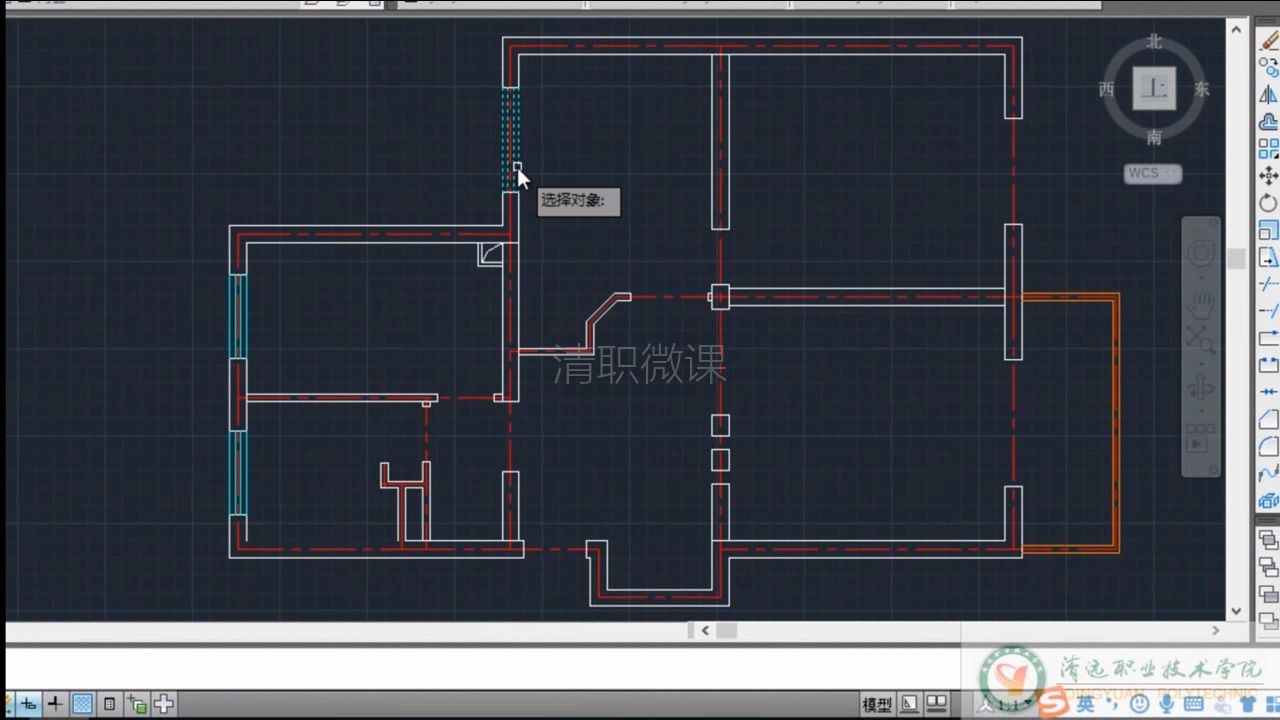Select the Rotate tool

tap(1269, 203)
